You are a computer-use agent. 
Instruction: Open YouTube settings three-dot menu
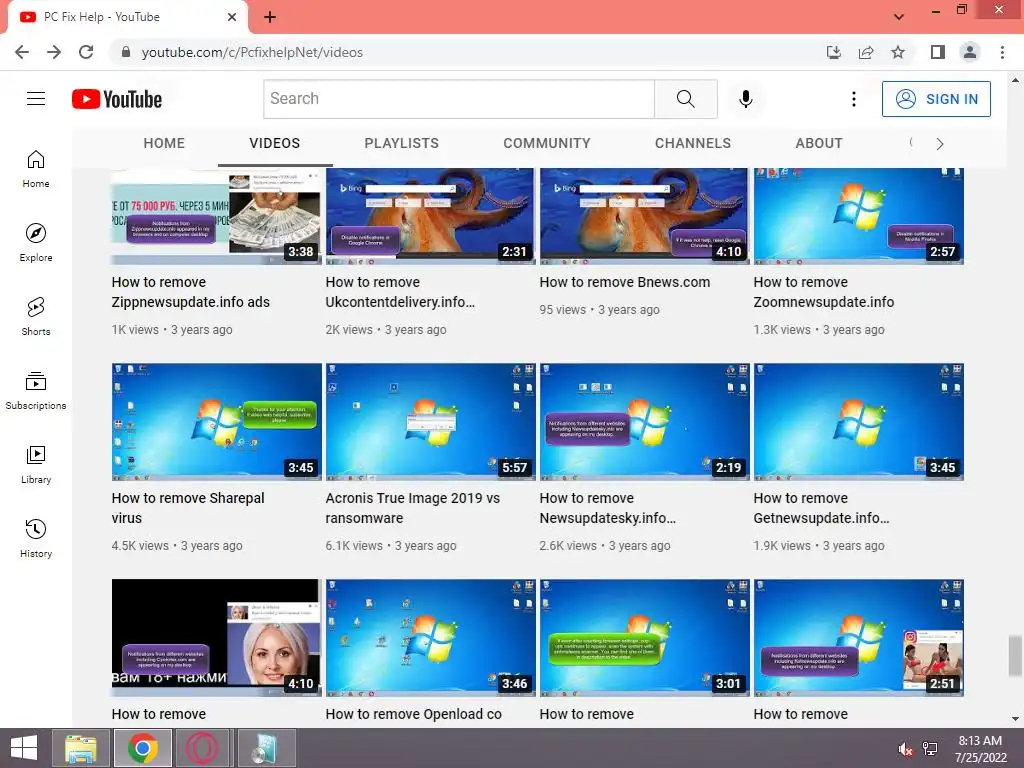tap(854, 99)
